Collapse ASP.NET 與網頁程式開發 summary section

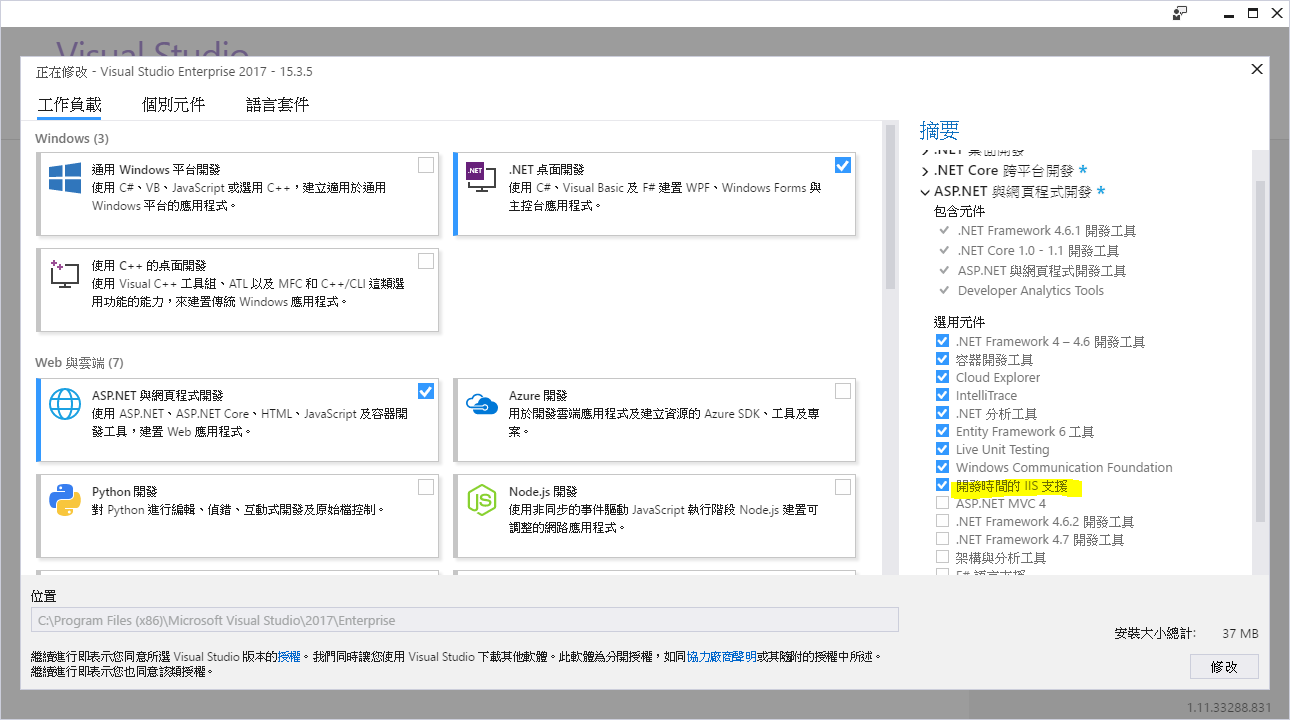click(x=925, y=191)
